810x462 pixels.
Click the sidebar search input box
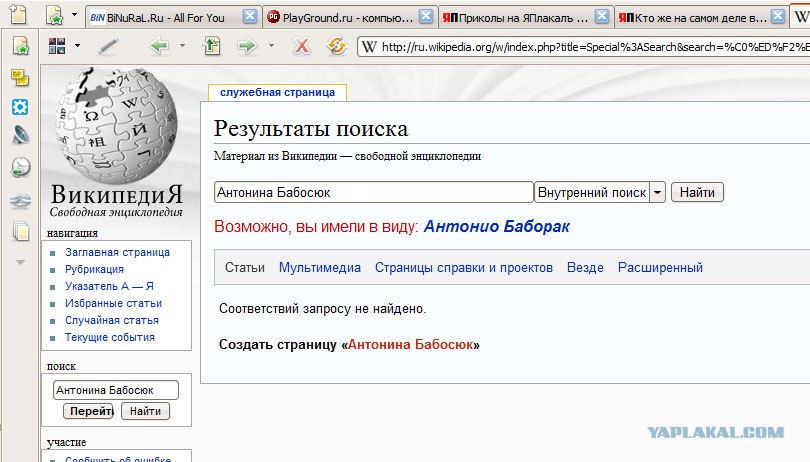click(116, 390)
